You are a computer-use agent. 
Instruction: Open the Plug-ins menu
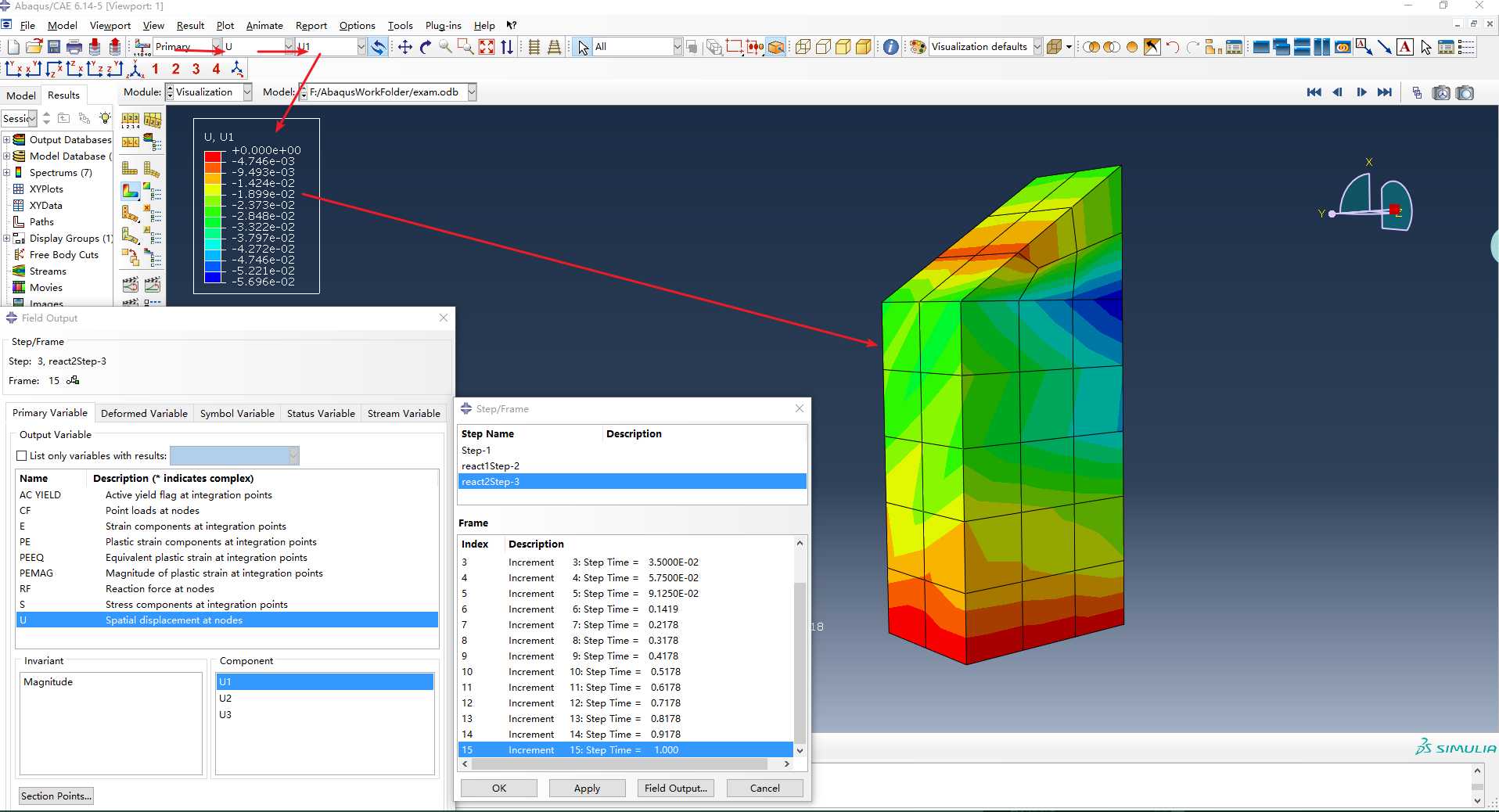(x=443, y=25)
